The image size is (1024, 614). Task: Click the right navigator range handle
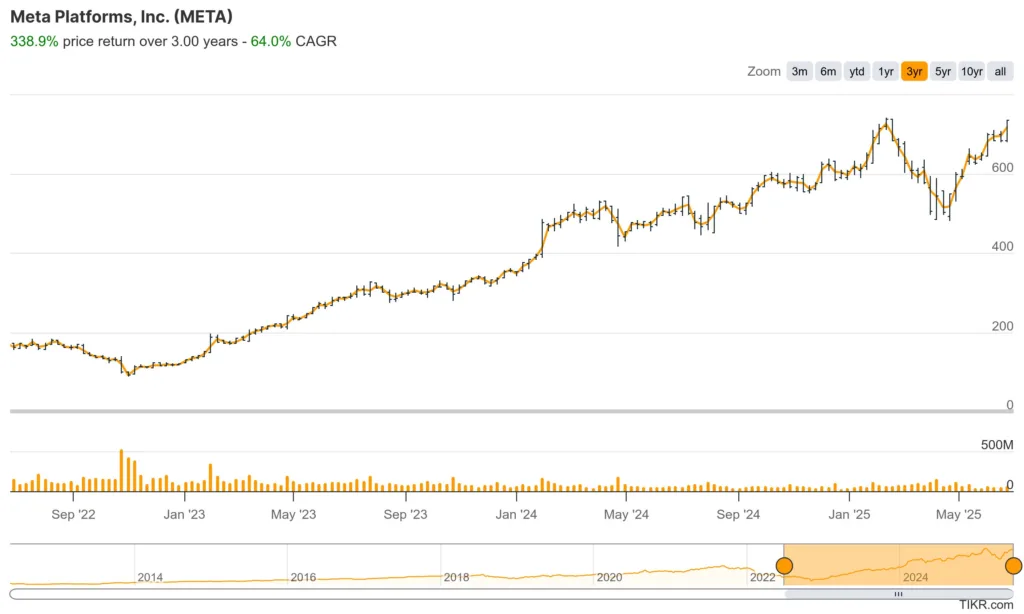[x=1013, y=566]
